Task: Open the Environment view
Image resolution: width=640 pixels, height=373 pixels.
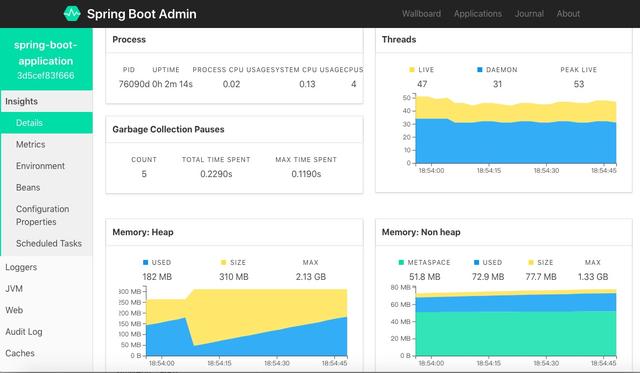Action: (x=40, y=166)
